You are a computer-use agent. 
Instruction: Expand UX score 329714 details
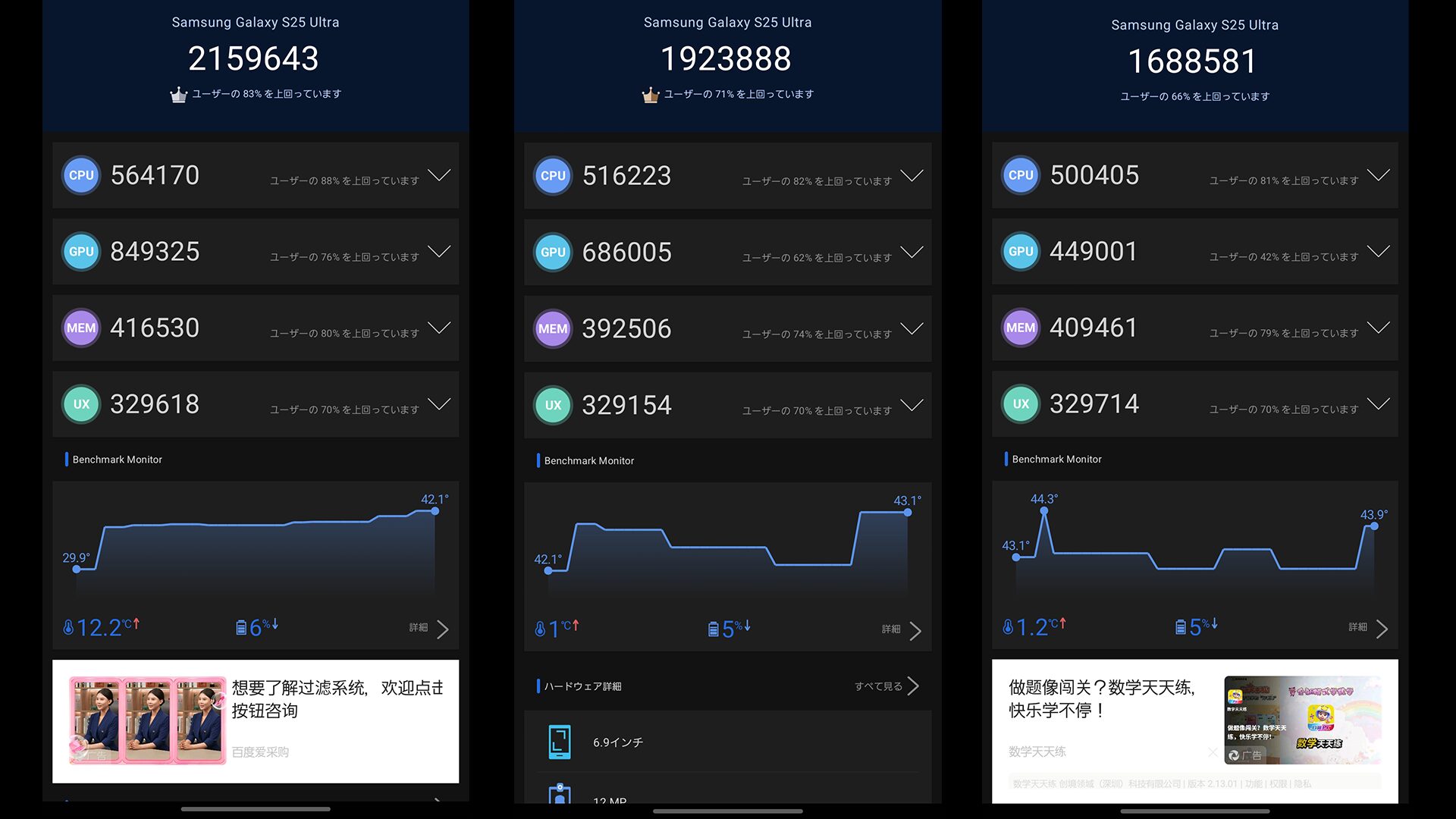(x=1379, y=403)
